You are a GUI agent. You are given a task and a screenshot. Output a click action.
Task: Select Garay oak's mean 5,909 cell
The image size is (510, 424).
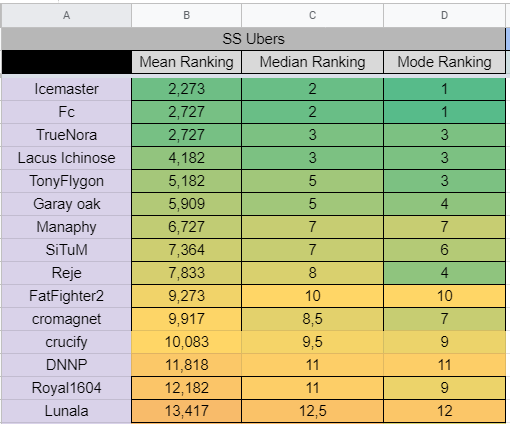[x=186, y=204]
